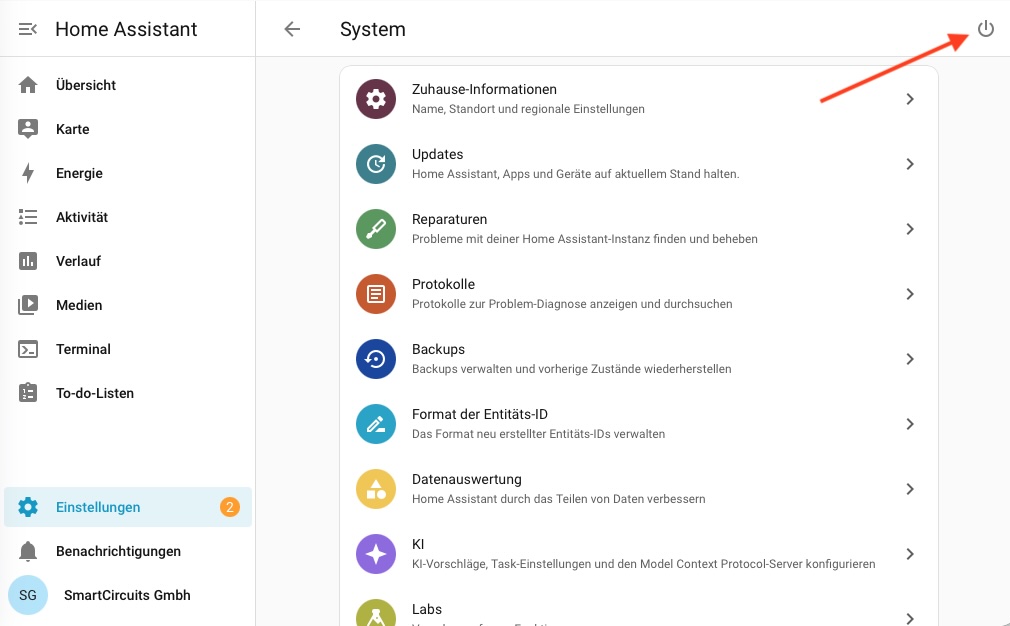Click 'Backups verwalten und vorherige Zustände wiederherstellen' text
This screenshot has height=626, width=1010.
point(571,369)
